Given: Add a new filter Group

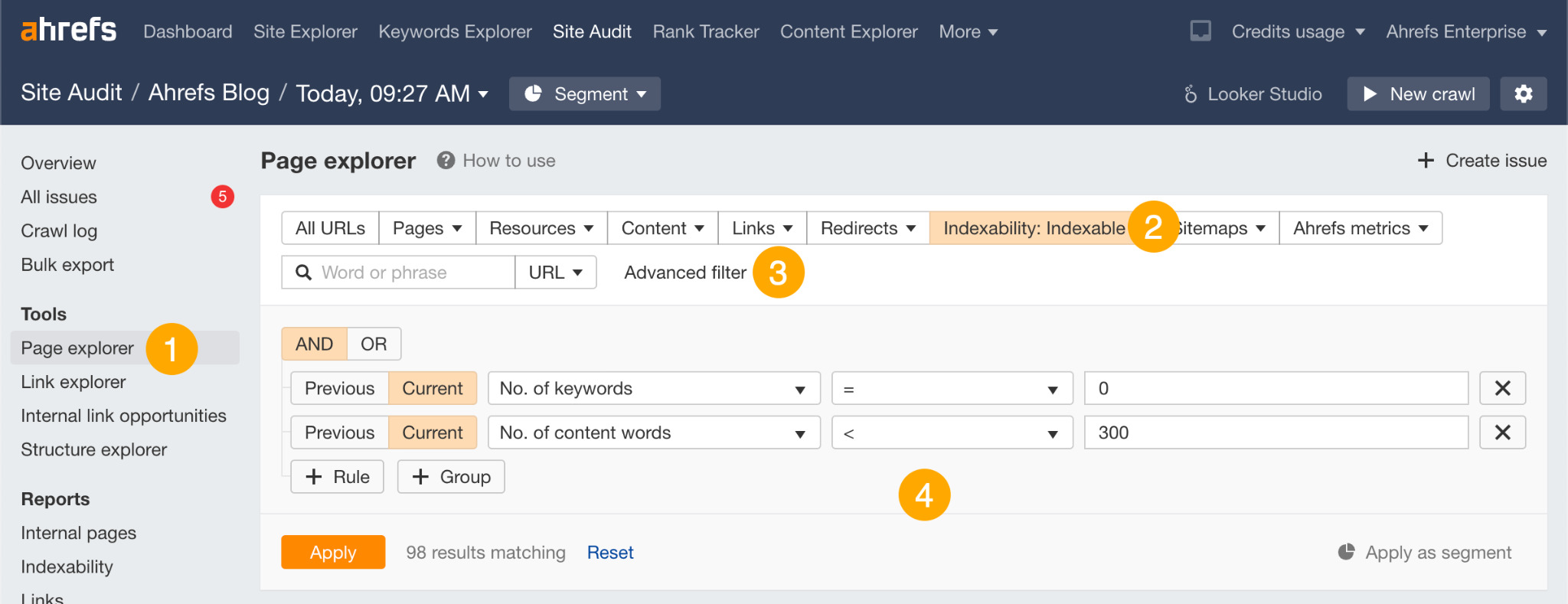Looking at the screenshot, I should (x=451, y=477).
